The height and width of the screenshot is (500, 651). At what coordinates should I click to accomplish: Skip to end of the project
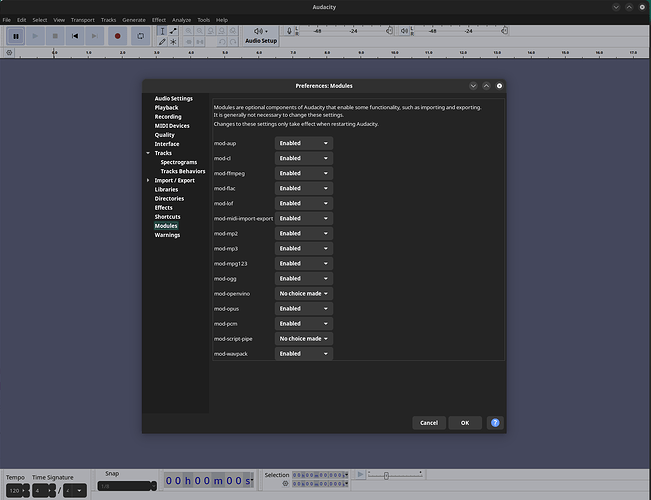94,36
